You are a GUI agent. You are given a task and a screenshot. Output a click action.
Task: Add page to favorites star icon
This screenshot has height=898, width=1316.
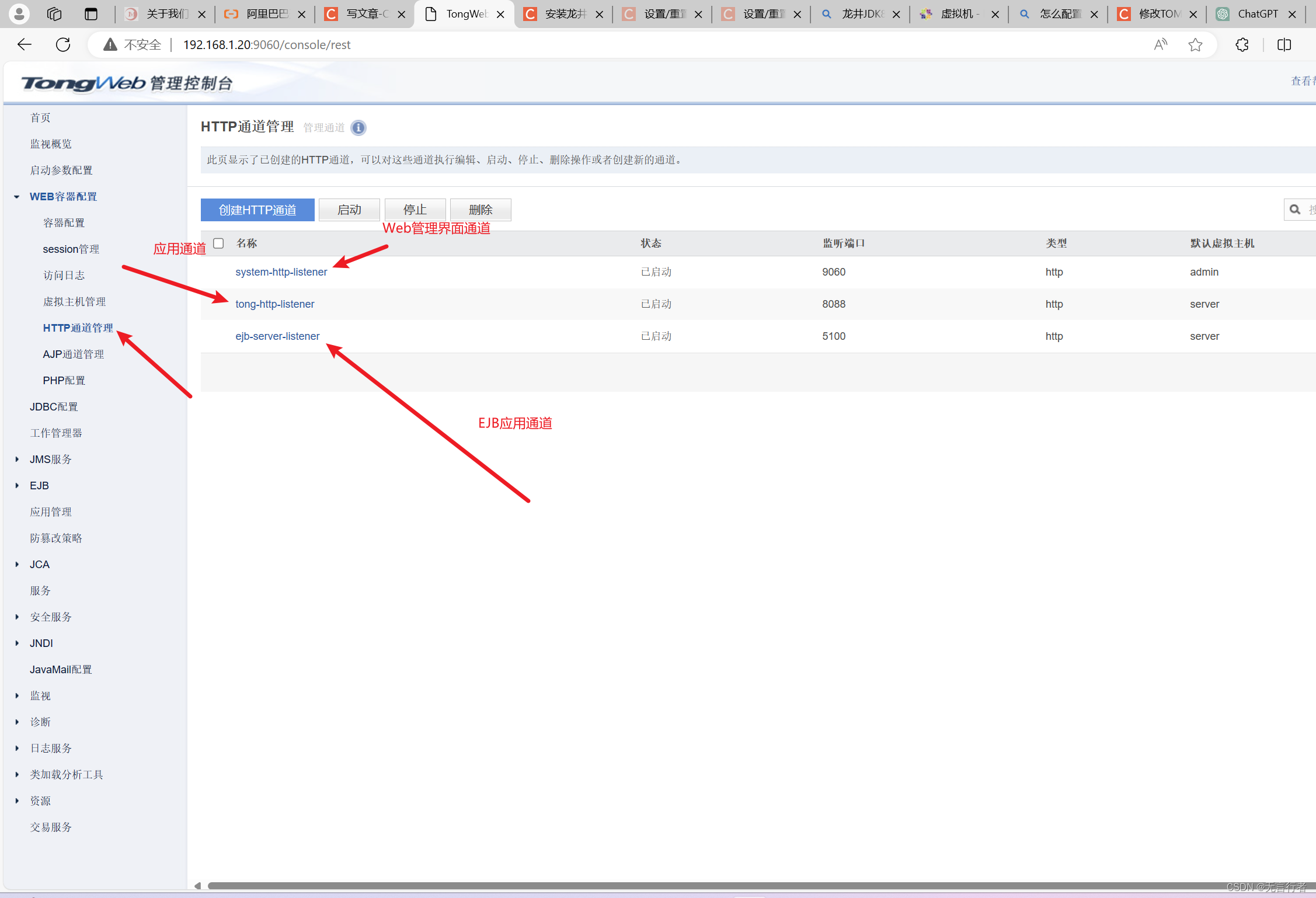tap(1195, 45)
